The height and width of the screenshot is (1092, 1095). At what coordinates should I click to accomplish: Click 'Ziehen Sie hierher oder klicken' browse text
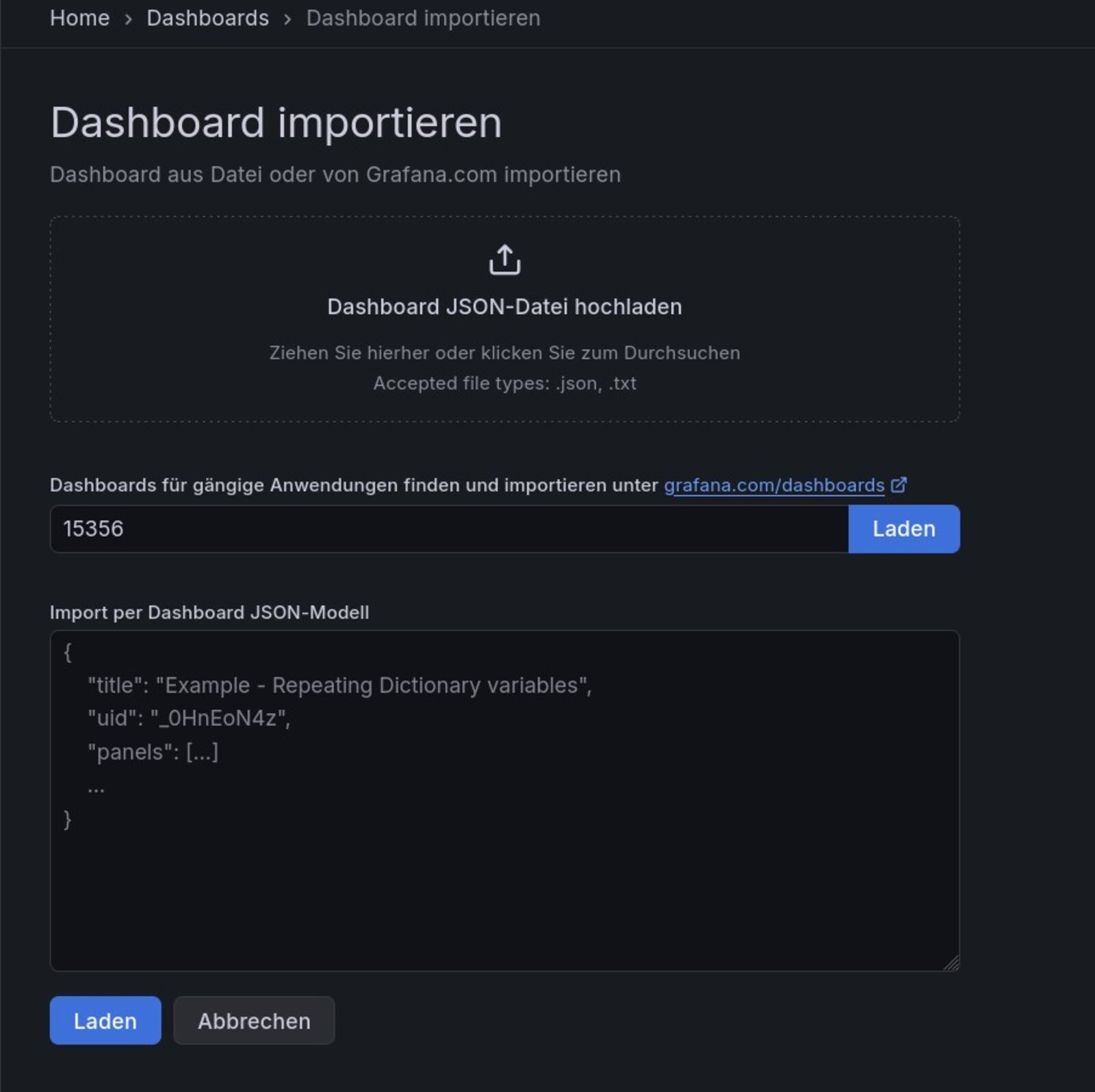[x=504, y=353]
